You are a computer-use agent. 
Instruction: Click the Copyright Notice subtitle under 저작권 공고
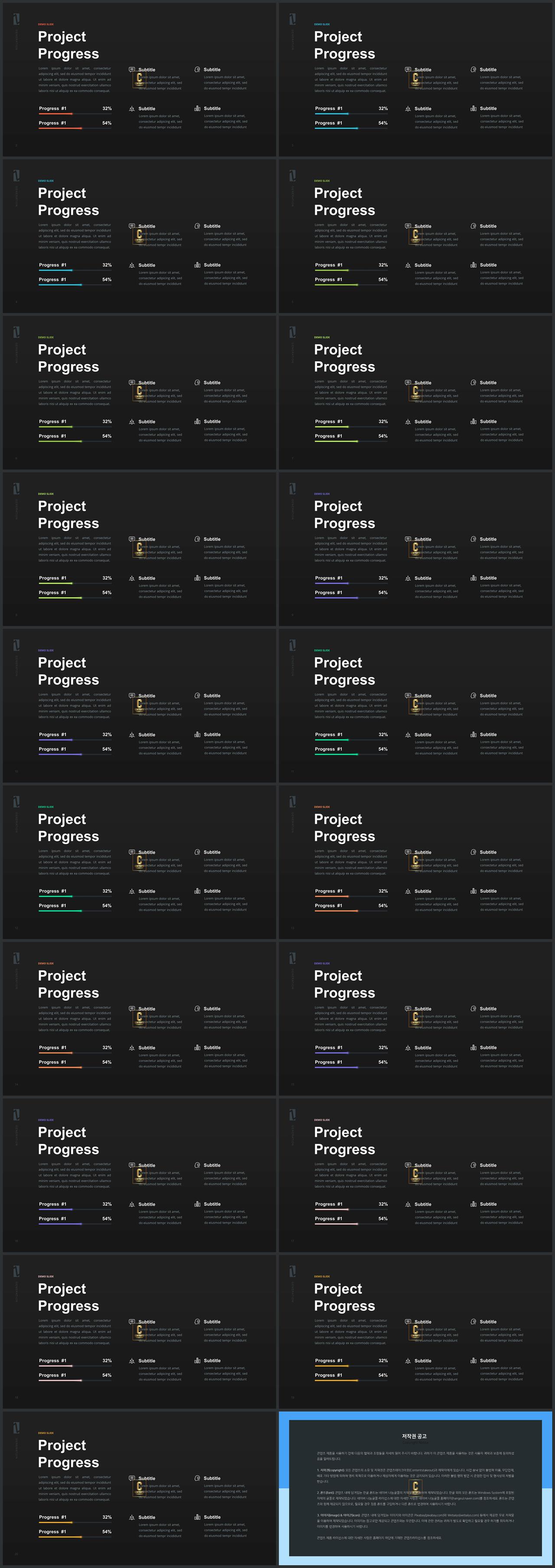coord(415,1443)
